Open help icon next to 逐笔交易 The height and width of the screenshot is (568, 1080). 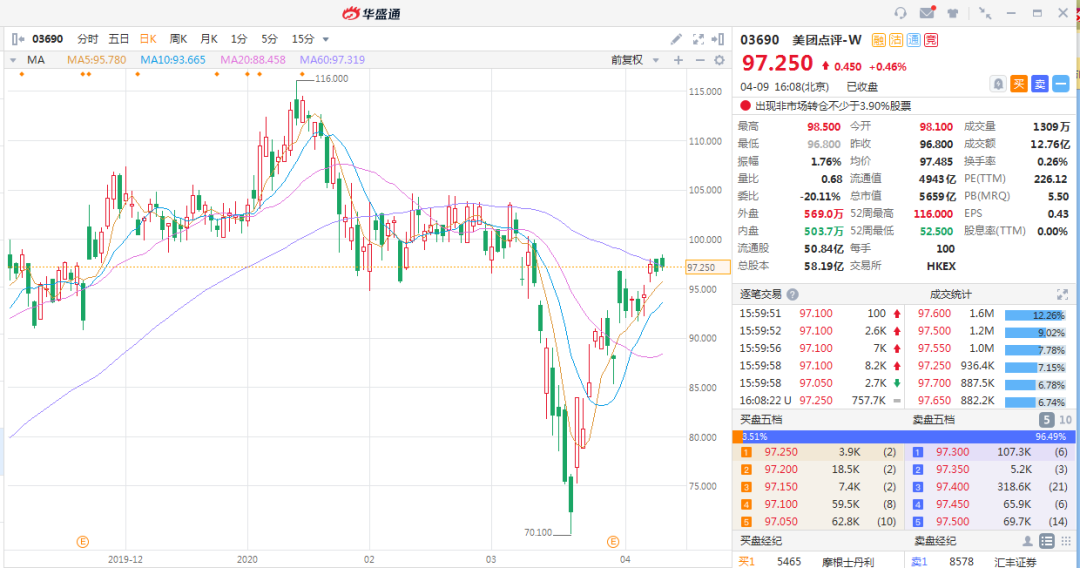792,294
